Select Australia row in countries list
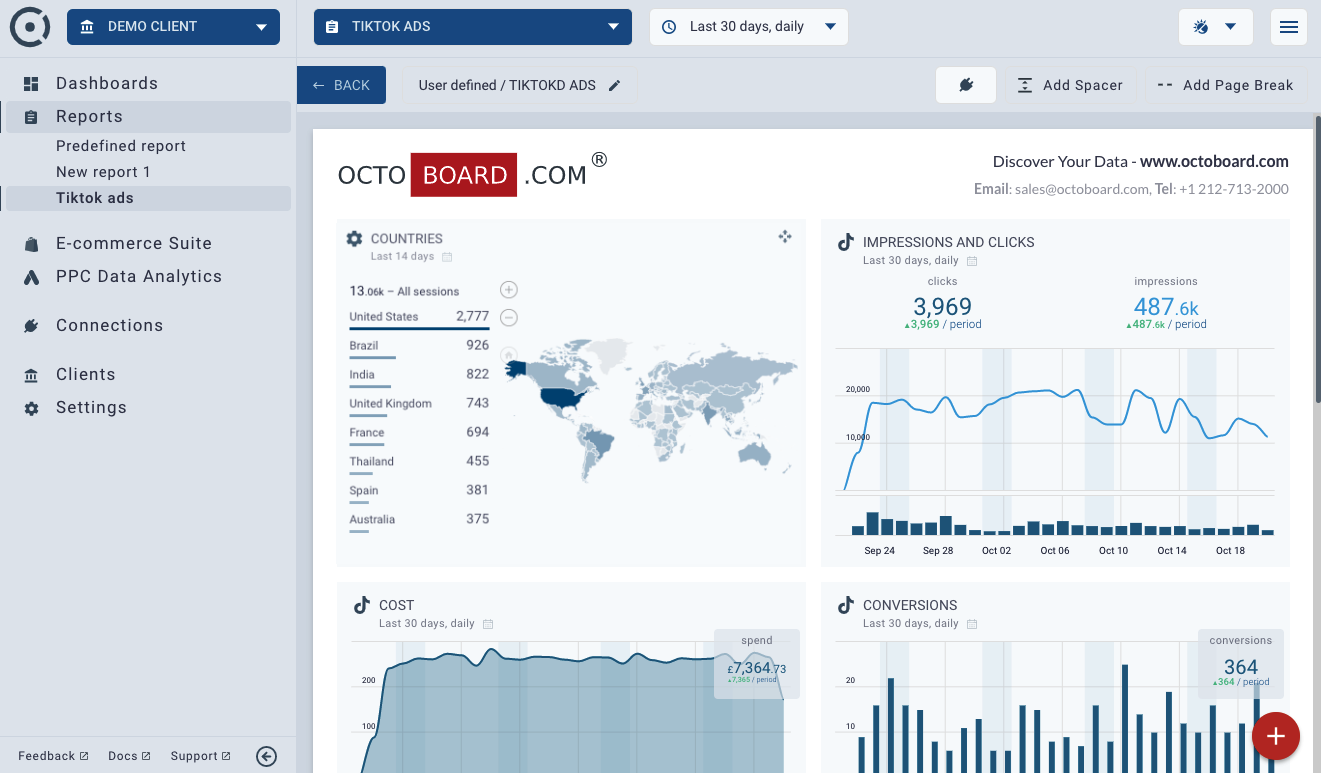 click(419, 520)
